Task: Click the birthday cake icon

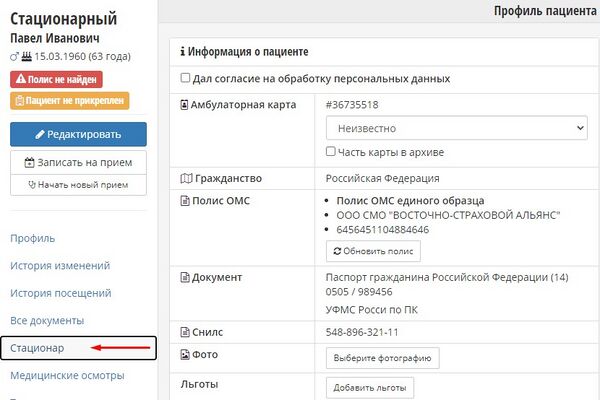Action: point(26,56)
